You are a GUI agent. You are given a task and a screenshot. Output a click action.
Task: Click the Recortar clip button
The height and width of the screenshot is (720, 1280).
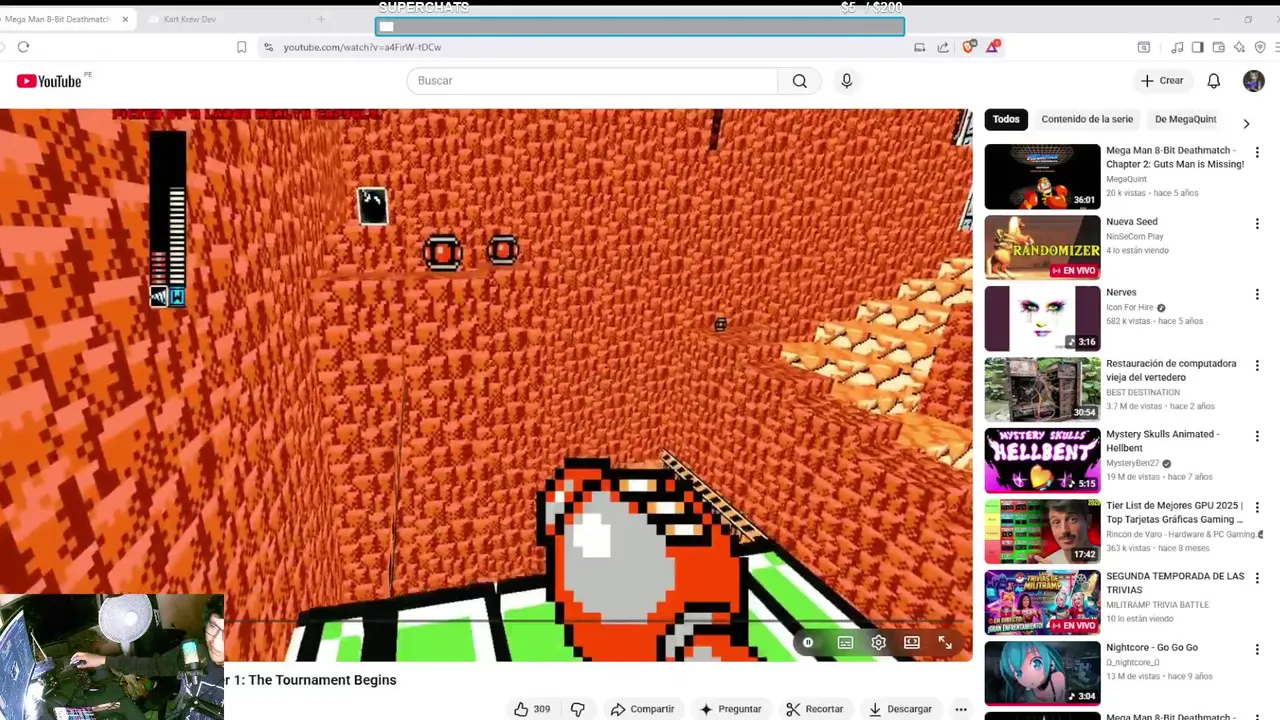815,709
